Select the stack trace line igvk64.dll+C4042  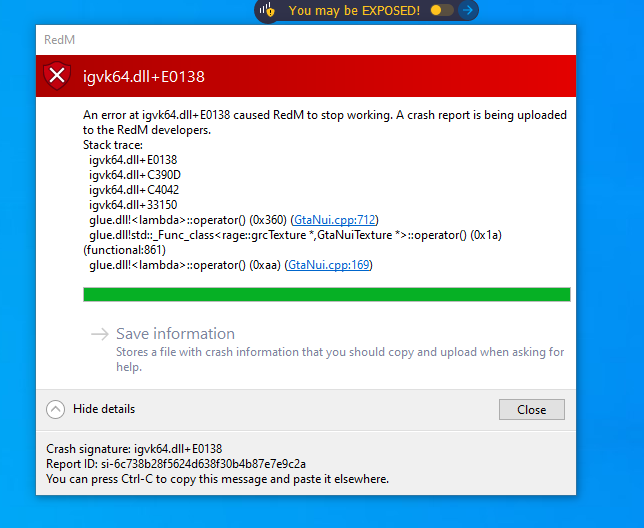click(x=134, y=190)
